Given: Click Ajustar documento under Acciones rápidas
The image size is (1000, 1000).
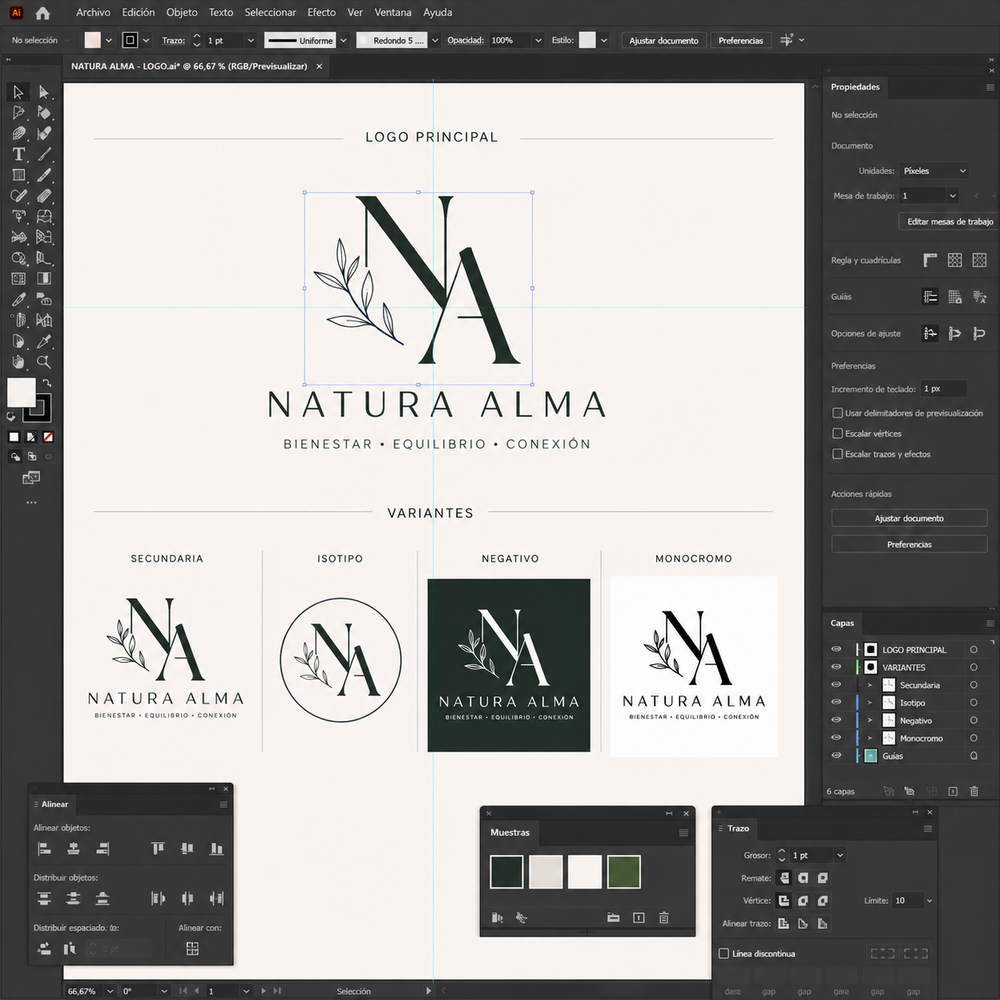Looking at the screenshot, I should click(909, 518).
